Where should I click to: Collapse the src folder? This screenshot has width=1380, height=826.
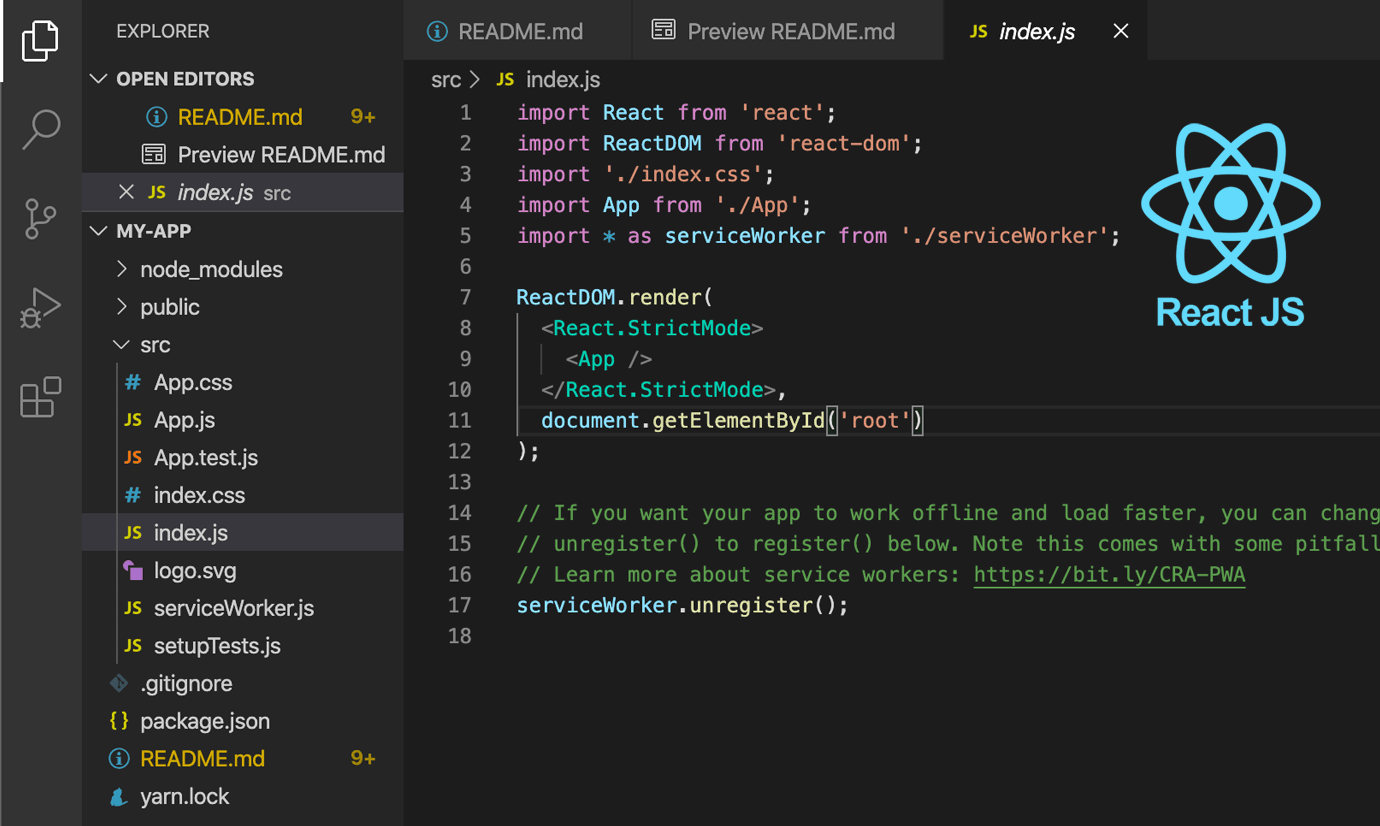pos(154,345)
